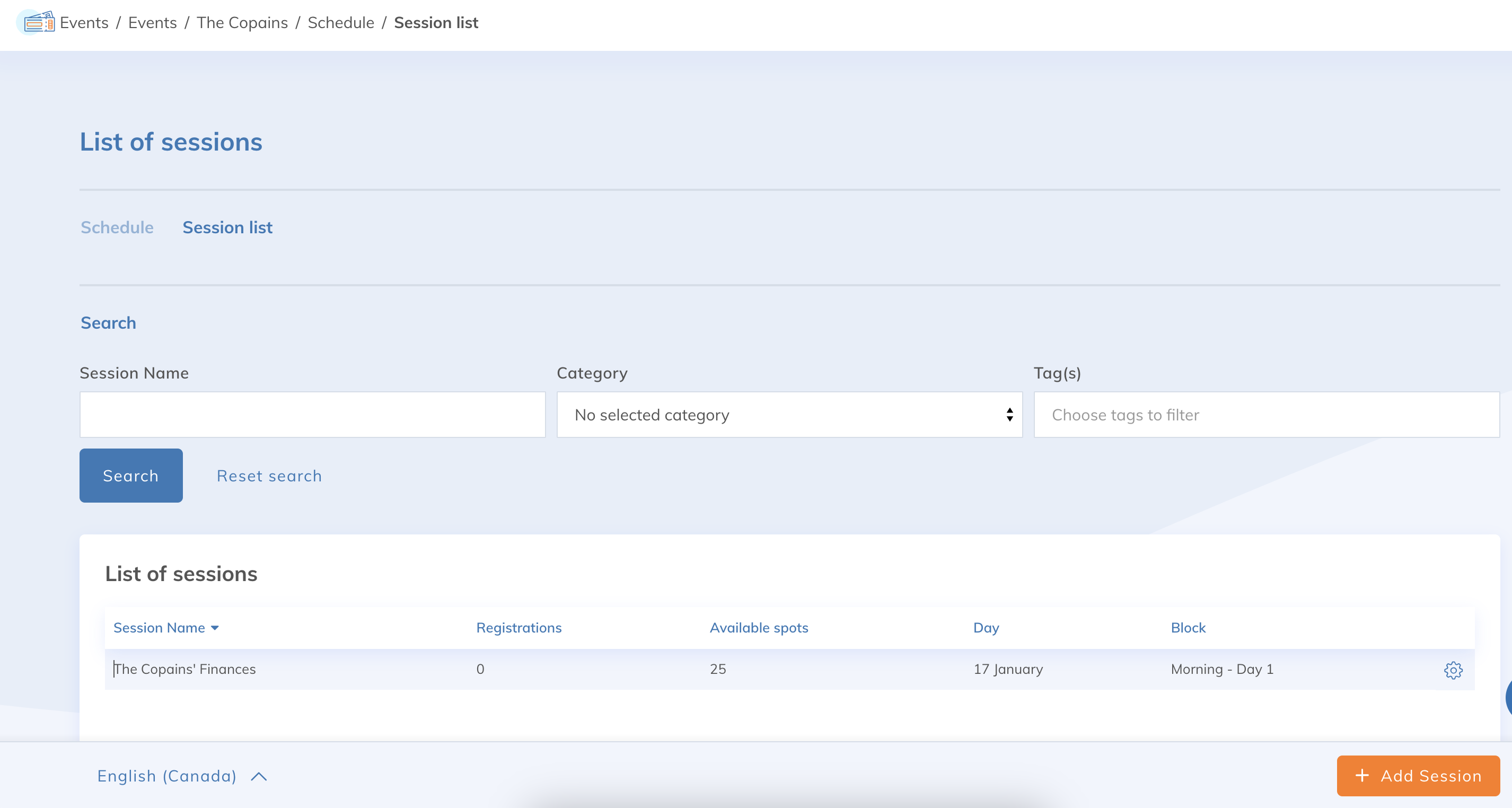Click the available spots value 25
Viewport: 1512px width, 808px height.
coord(718,669)
